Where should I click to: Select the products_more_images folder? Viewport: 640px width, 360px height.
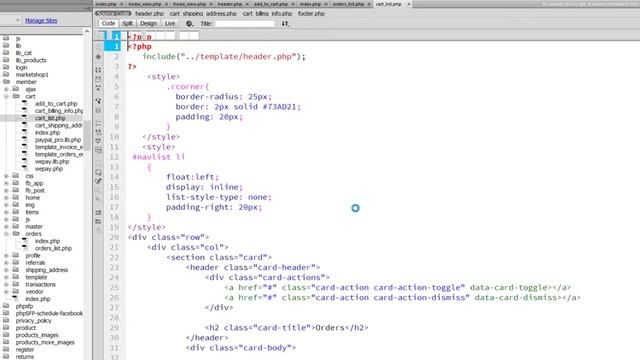click(x=45, y=342)
